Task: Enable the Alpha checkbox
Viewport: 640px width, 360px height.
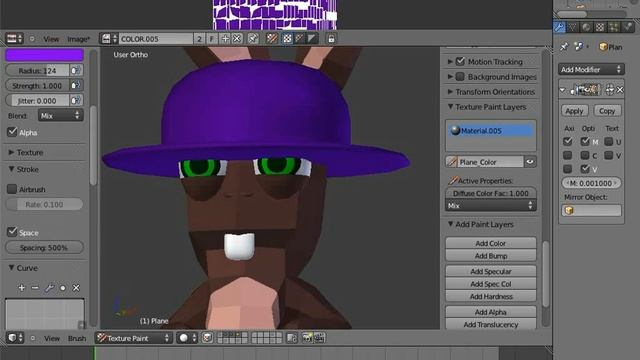Action: (x=12, y=132)
